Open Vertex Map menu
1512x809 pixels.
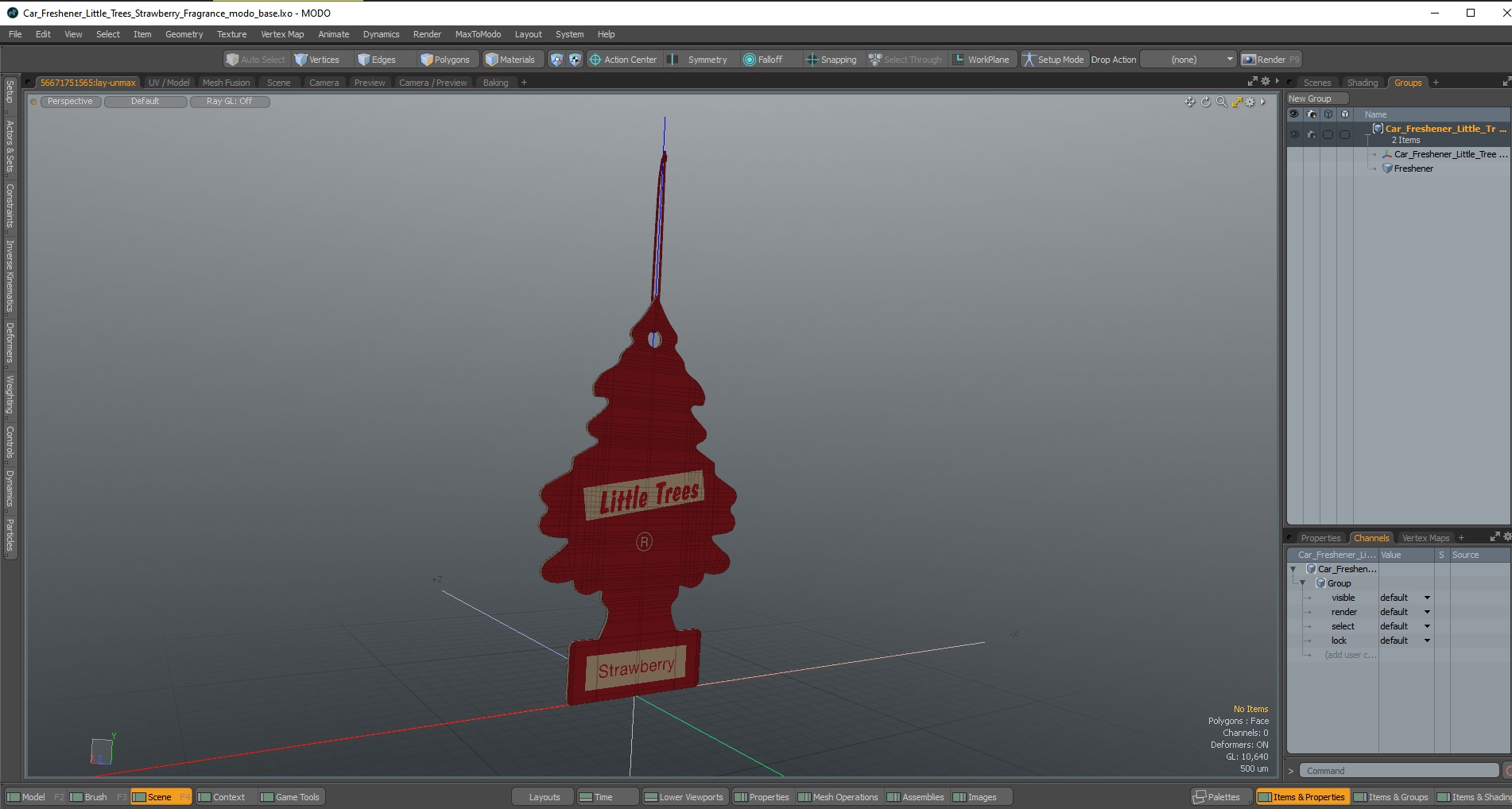pyautogui.click(x=282, y=34)
